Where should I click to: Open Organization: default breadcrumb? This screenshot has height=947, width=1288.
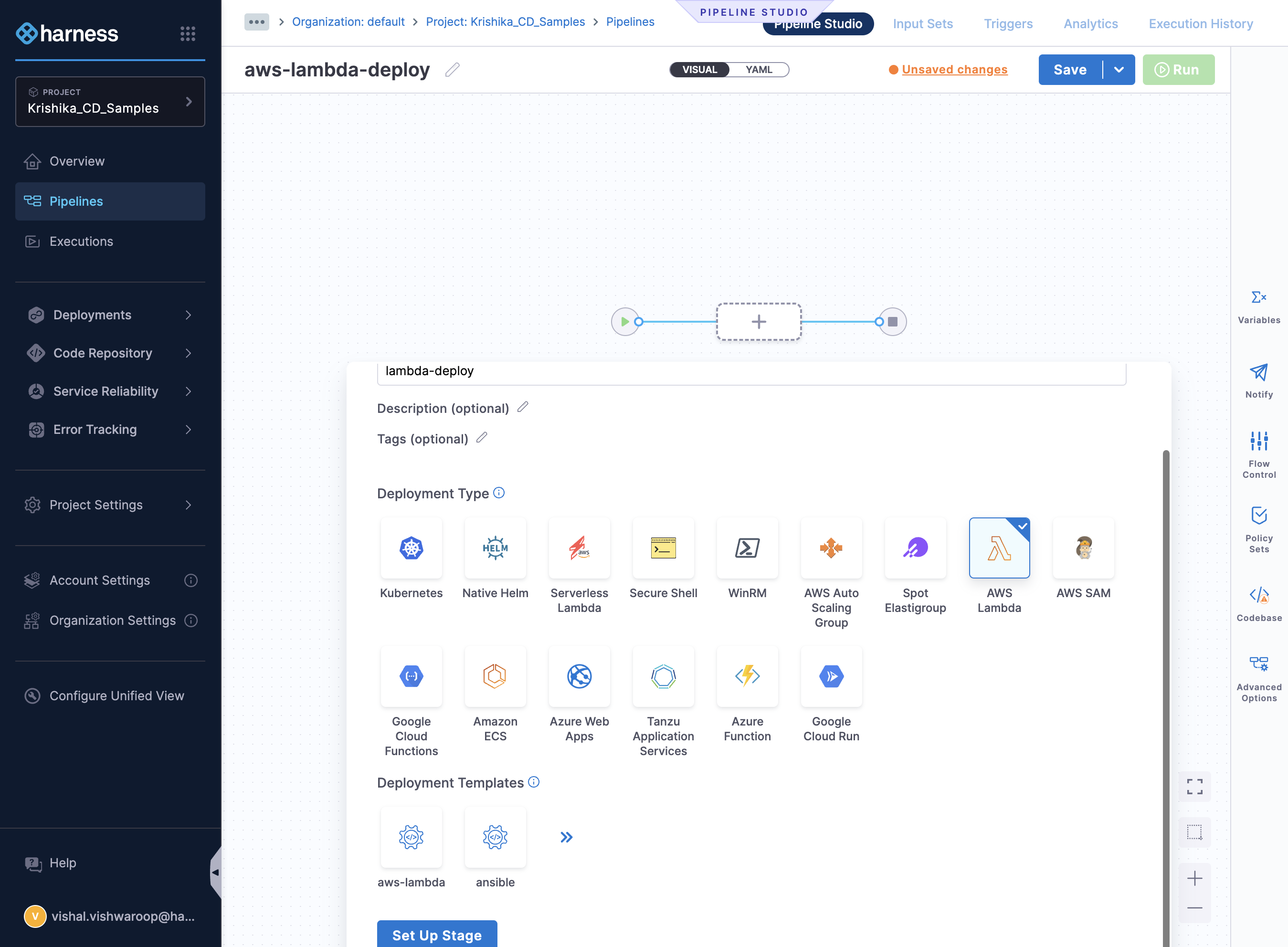348,22
